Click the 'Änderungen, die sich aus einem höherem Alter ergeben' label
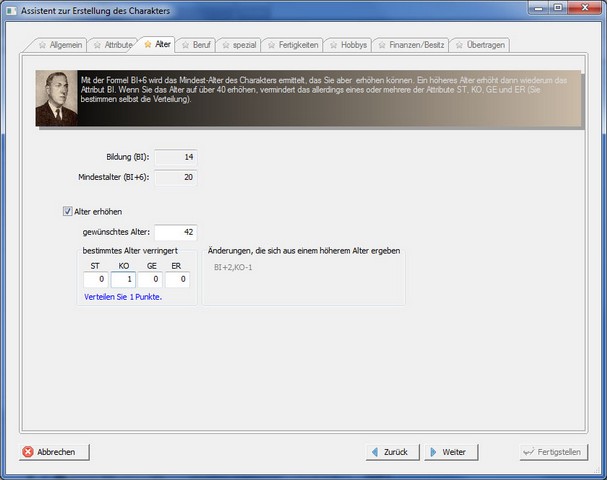Screen dimensions: 607x480 point(304,251)
